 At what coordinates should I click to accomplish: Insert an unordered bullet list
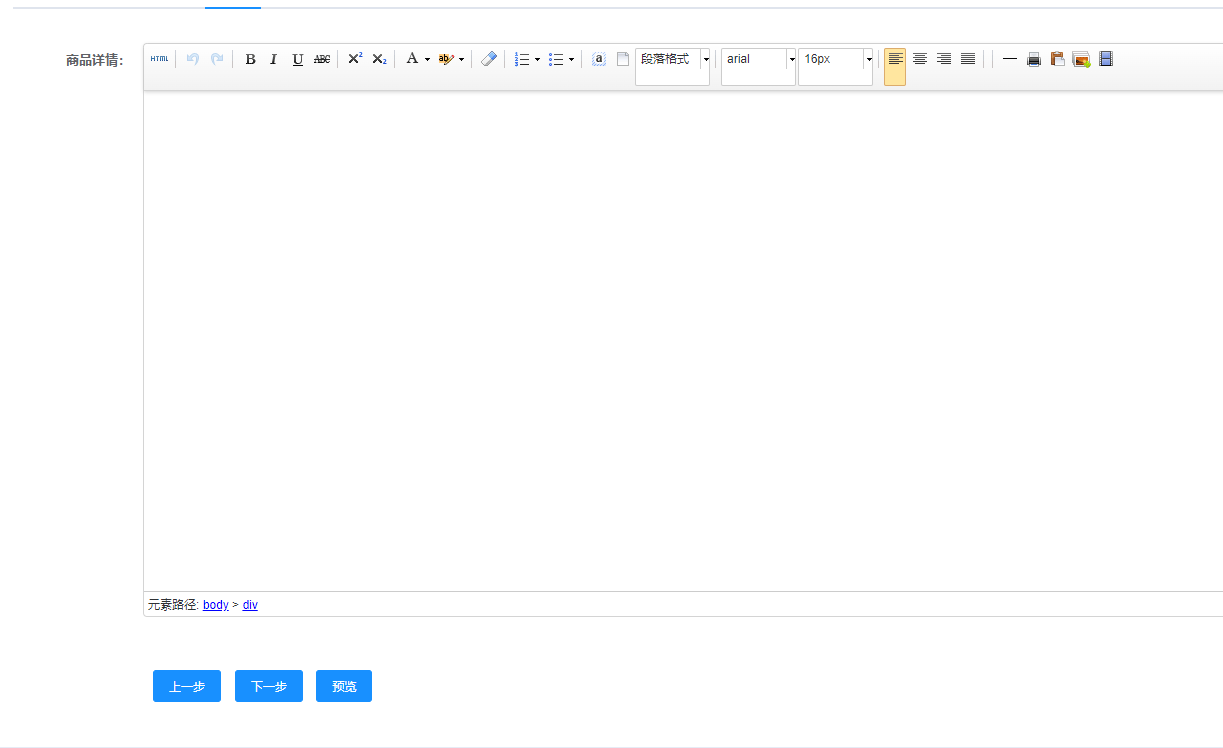point(556,59)
